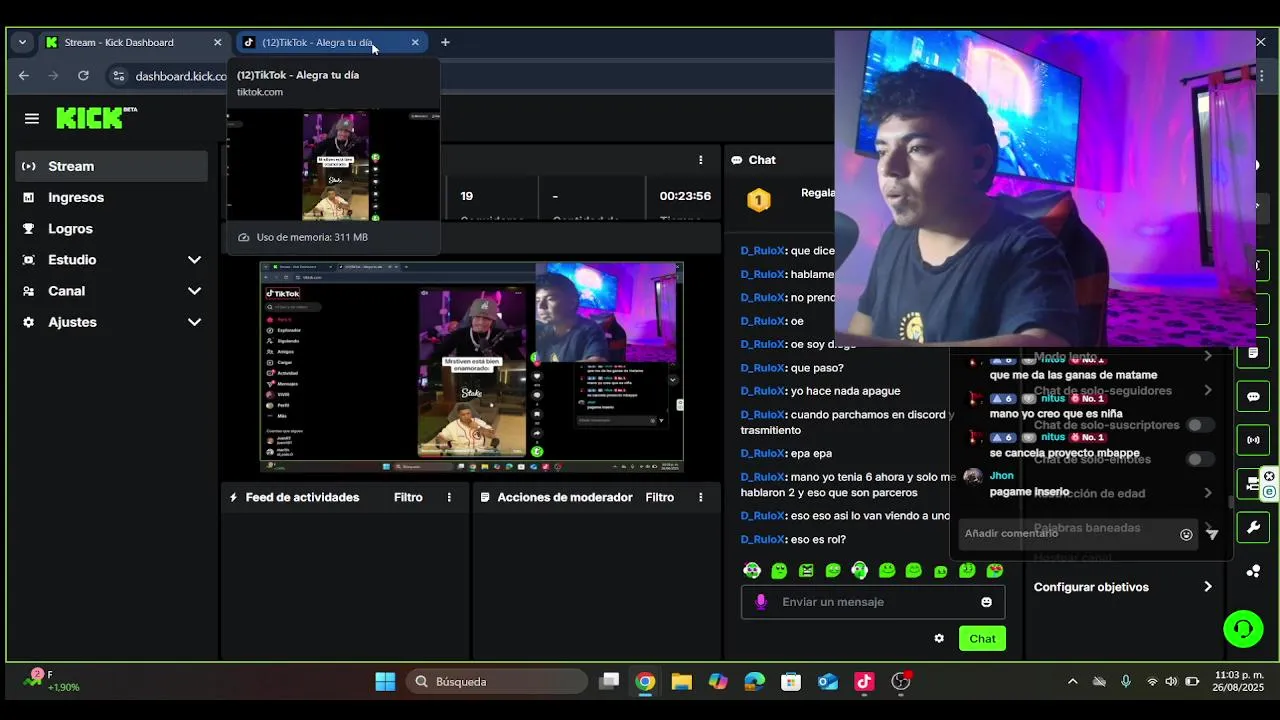Click the taskbar Búsqueda search box
The height and width of the screenshot is (720, 1280).
(x=497, y=681)
